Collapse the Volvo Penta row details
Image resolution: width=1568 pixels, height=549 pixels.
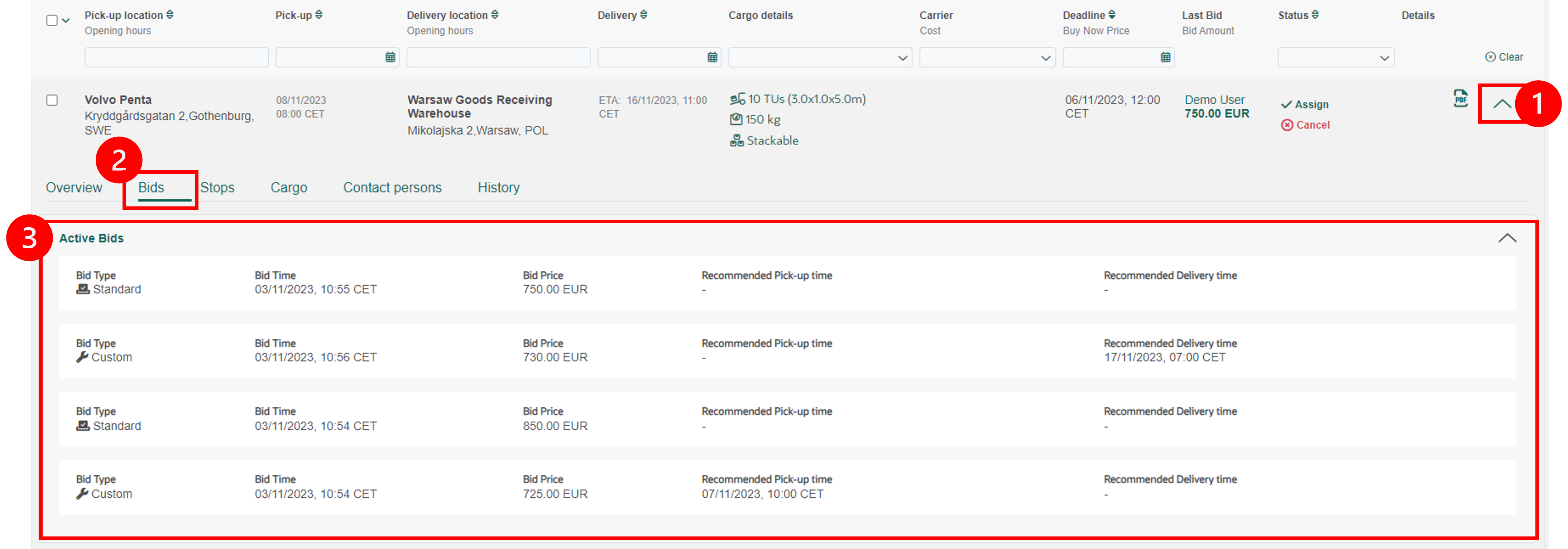(1502, 104)
